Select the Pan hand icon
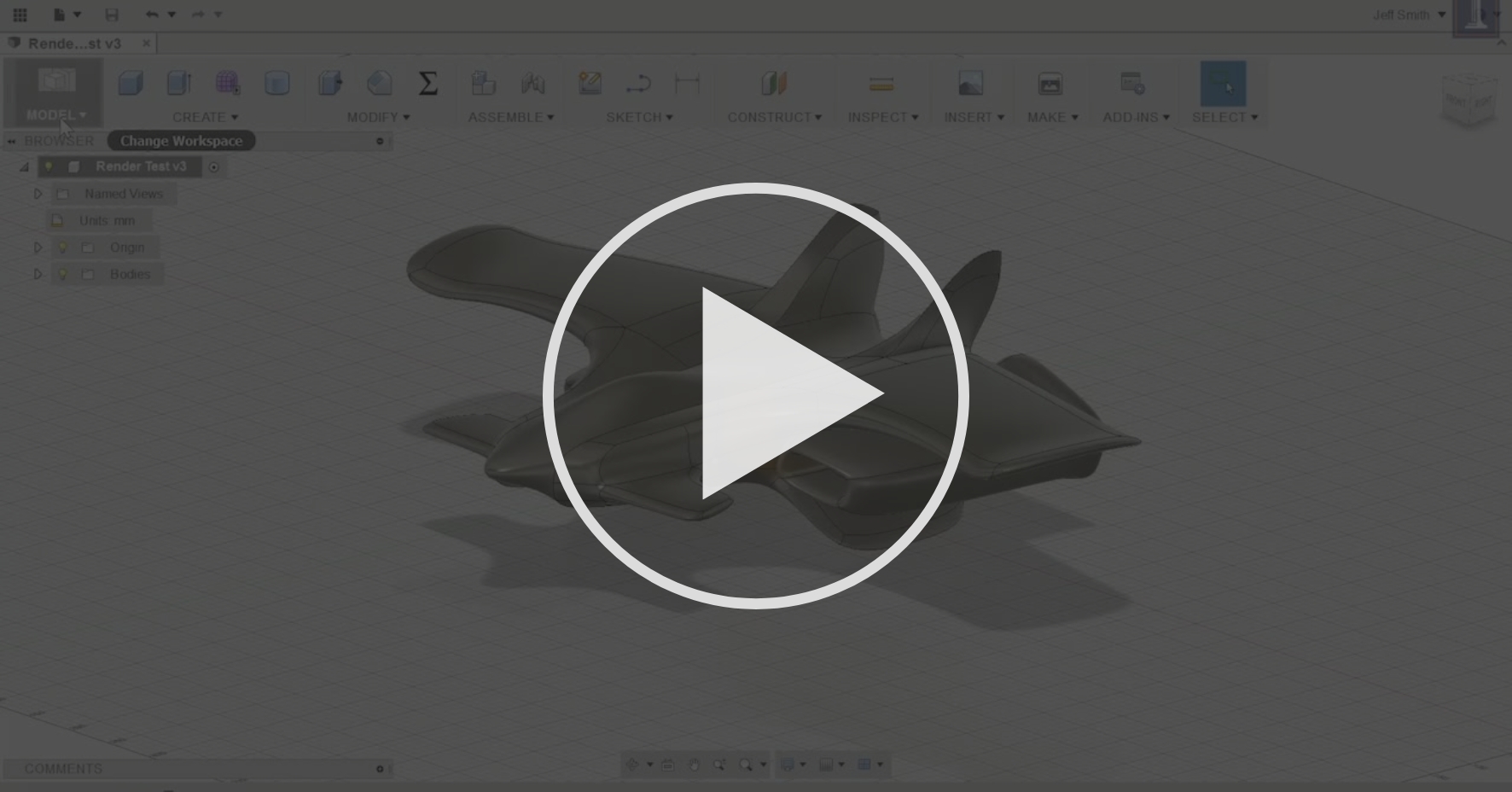The image size is (1512, 792). (694, 765)
